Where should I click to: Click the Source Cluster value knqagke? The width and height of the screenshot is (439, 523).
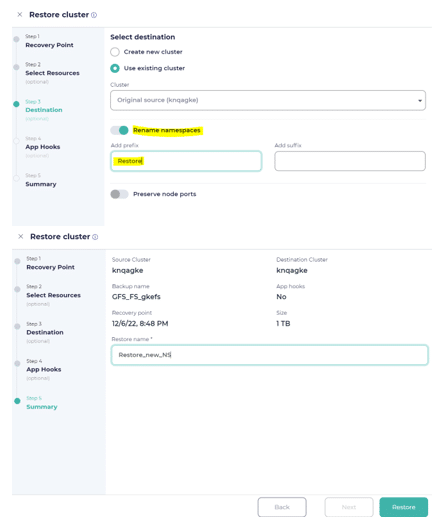tap(127, 271)
